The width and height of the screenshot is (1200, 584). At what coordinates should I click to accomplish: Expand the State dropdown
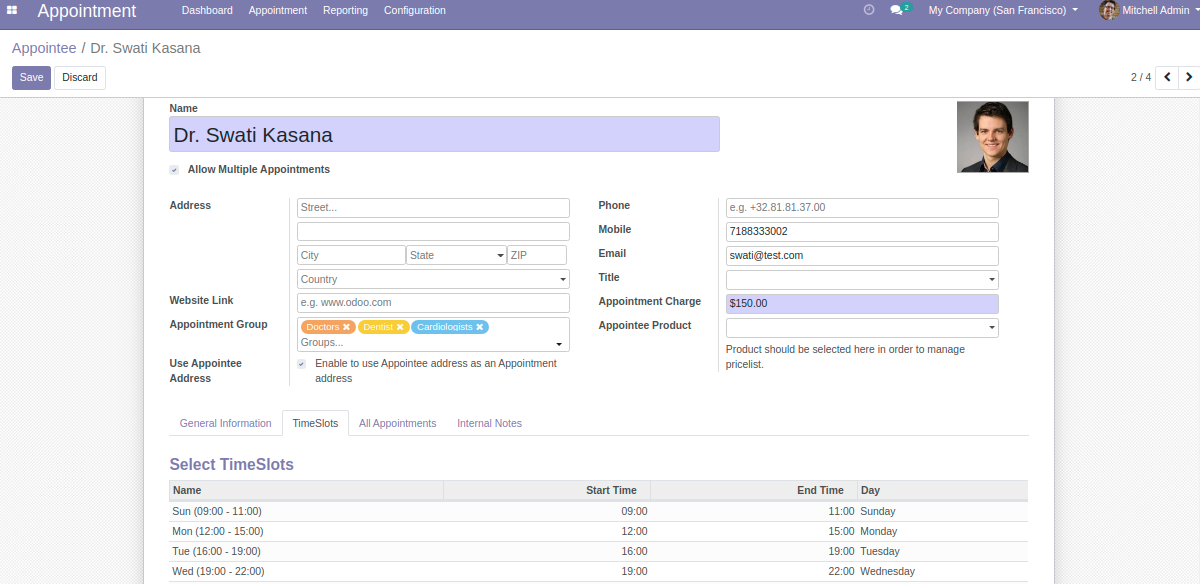[456, 256]
